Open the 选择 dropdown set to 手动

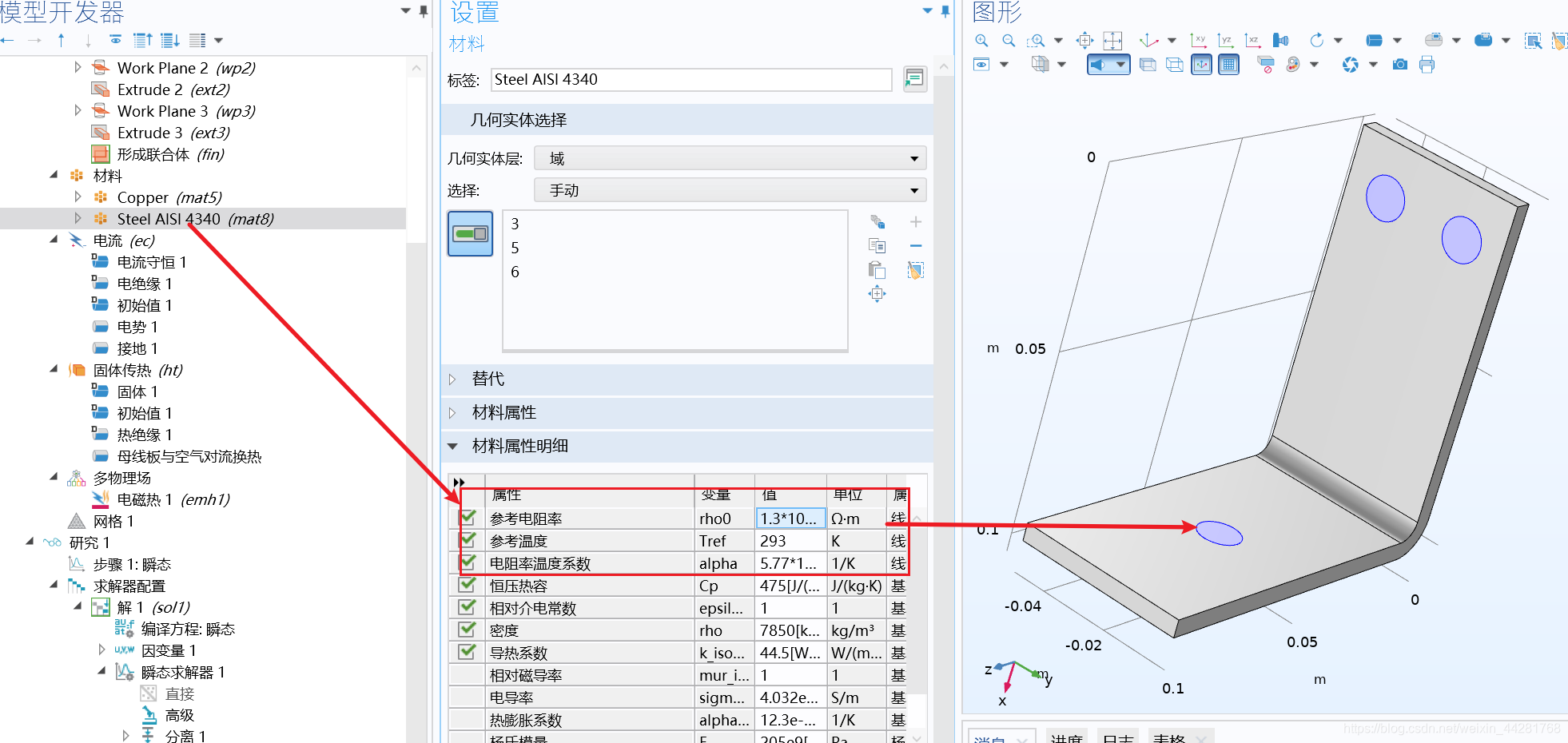pyautogui.click(x=730, y=190)
